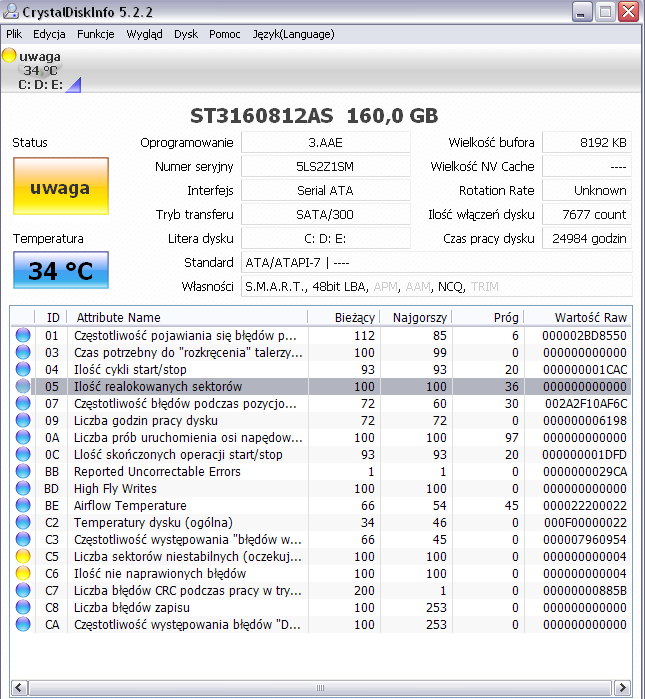Image resolution: width=645 pixels, height=699 pixels.
Task: Select 'Liczba błędów zapisu' row text
Action: click(131, 608)
